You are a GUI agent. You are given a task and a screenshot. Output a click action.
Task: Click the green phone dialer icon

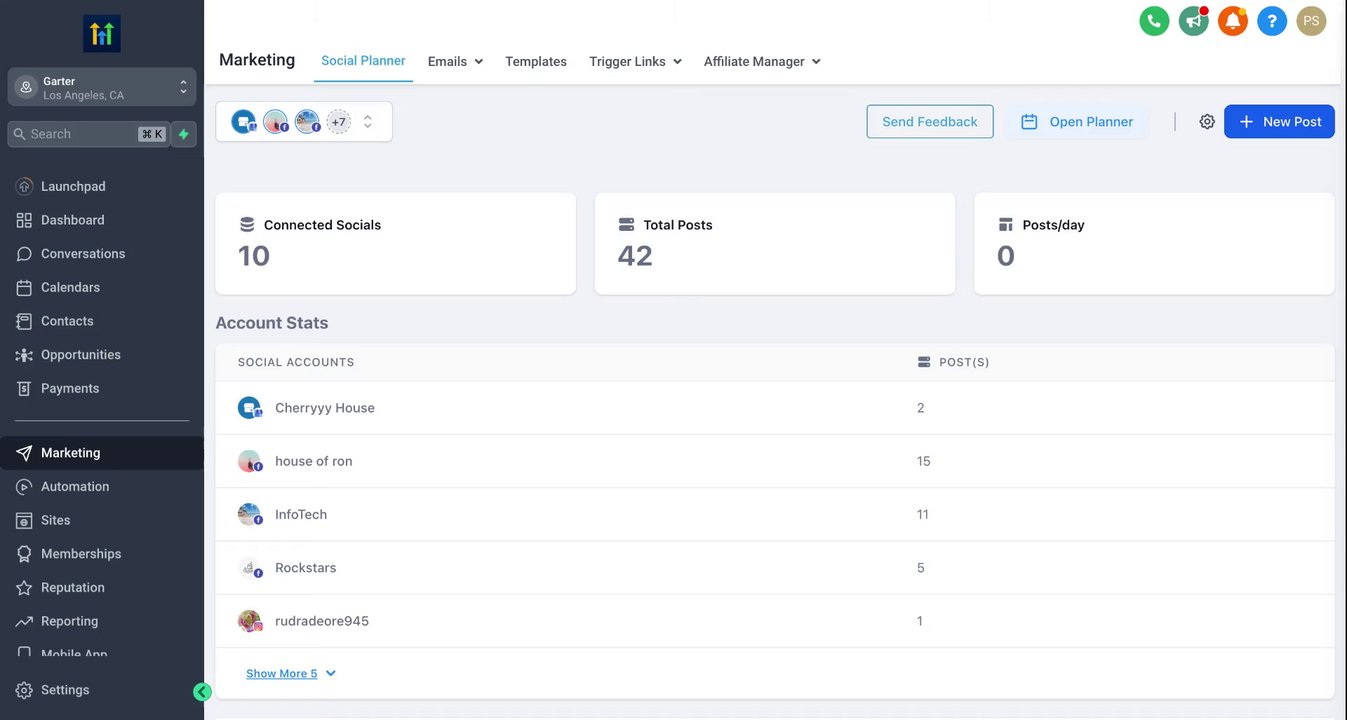(1154, 21)
